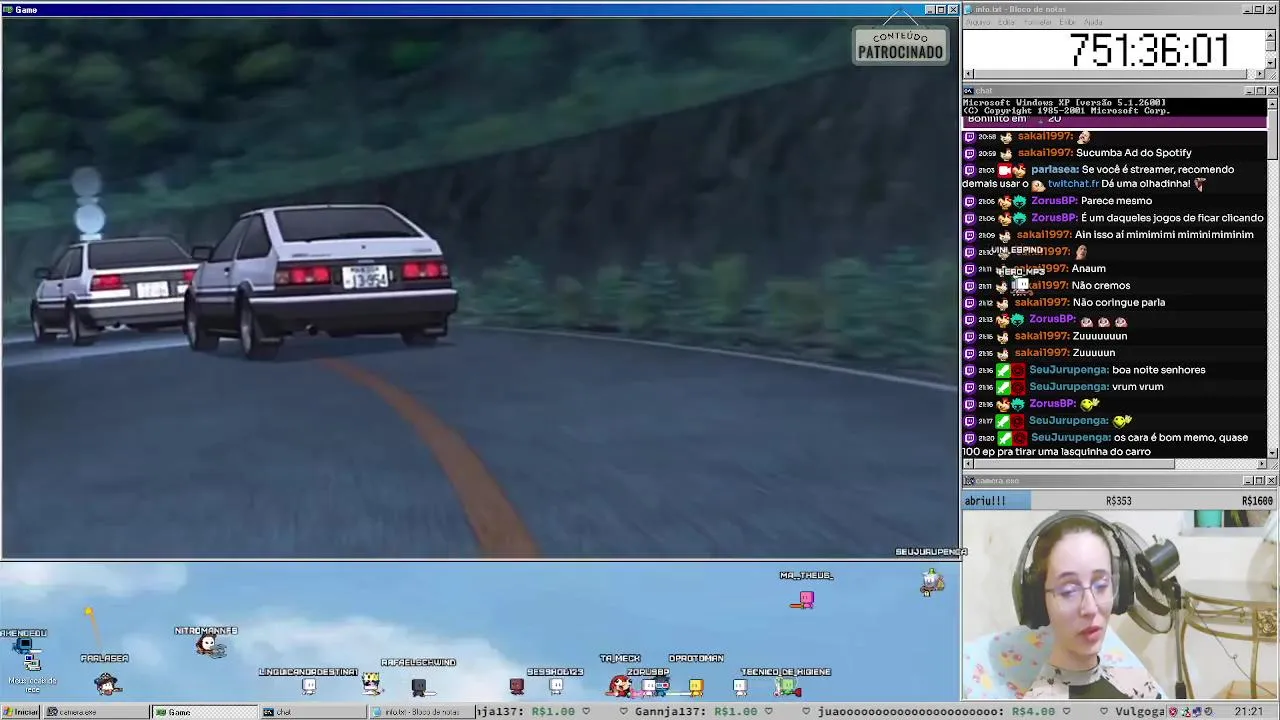Open the Ajuda menu in Notepad
Image resolution: width=1280 pixels, height=720 pixels.
click(1093, 22)
